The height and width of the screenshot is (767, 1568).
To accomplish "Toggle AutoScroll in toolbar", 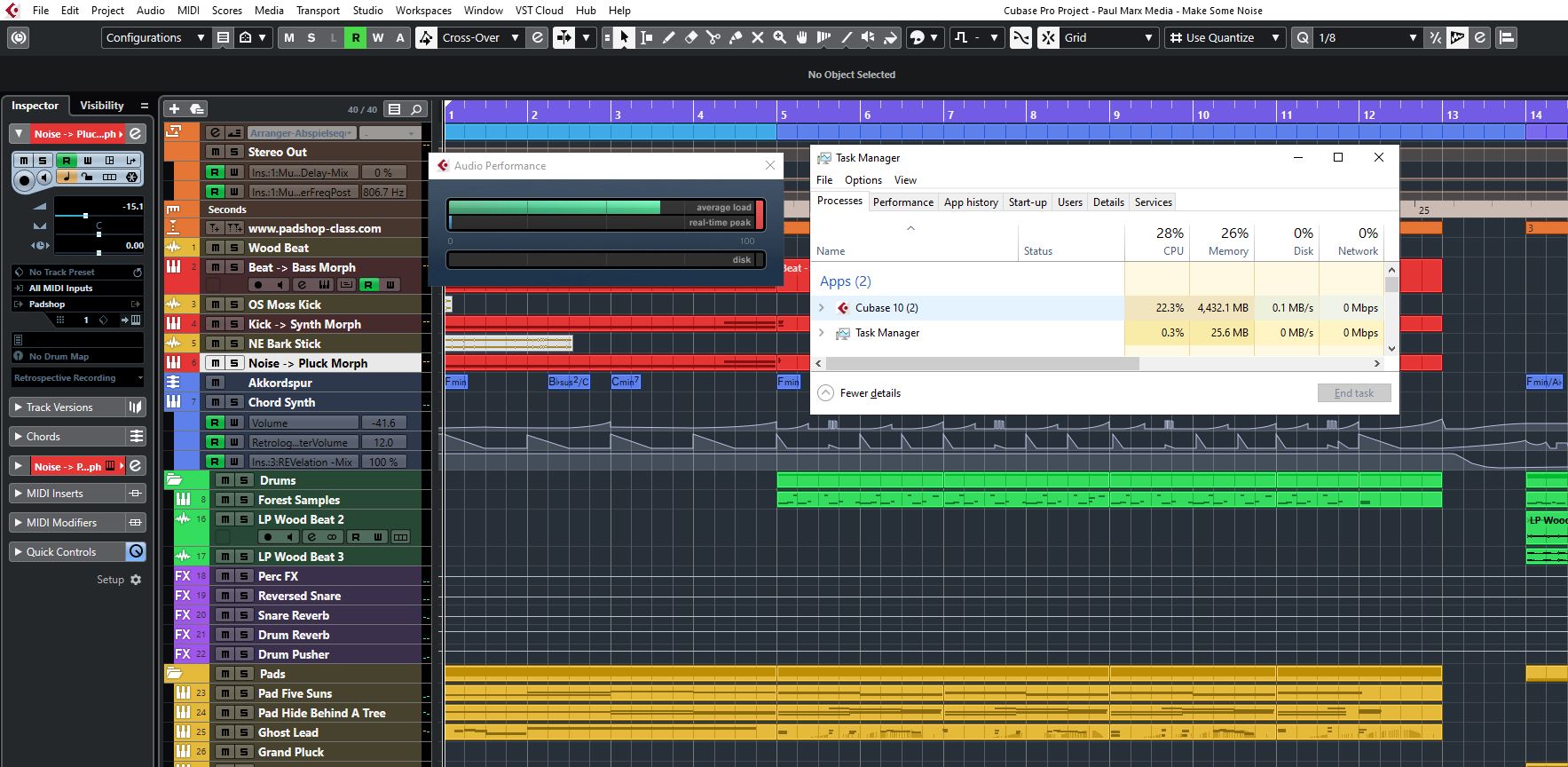I will pos(563,37).
